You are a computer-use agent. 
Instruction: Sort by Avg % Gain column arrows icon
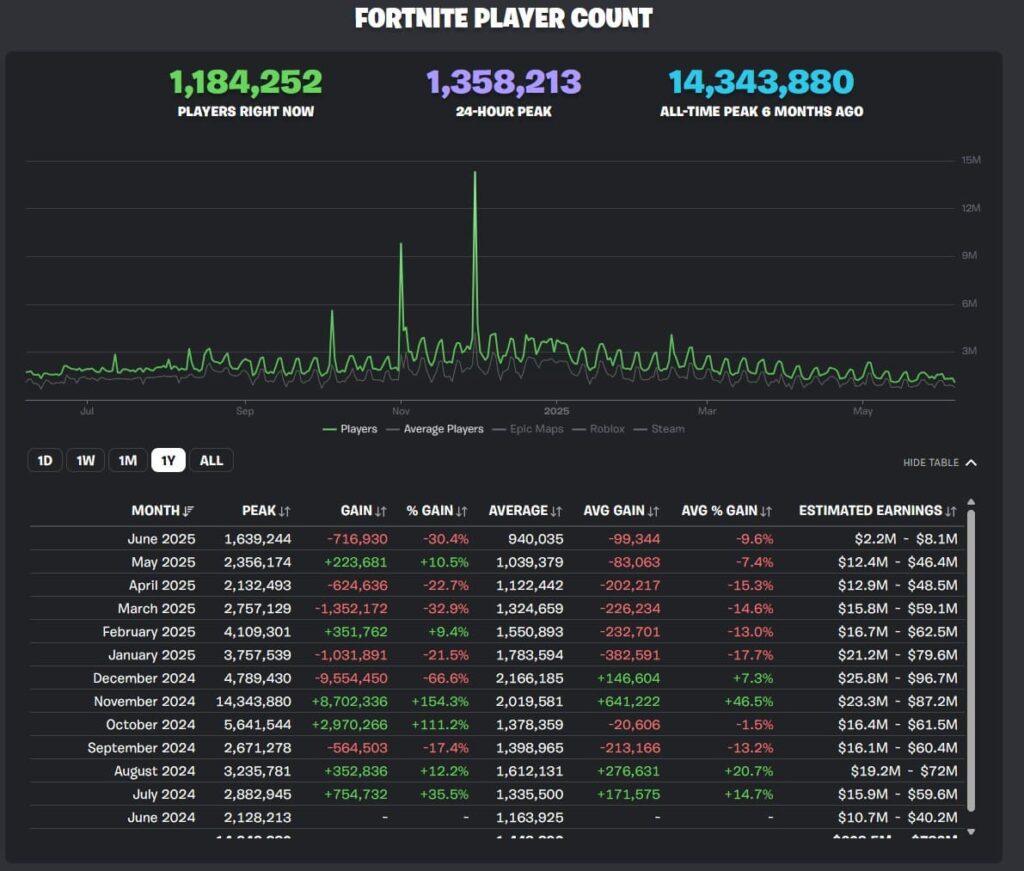pyautogui.click(x=766, y=511)
